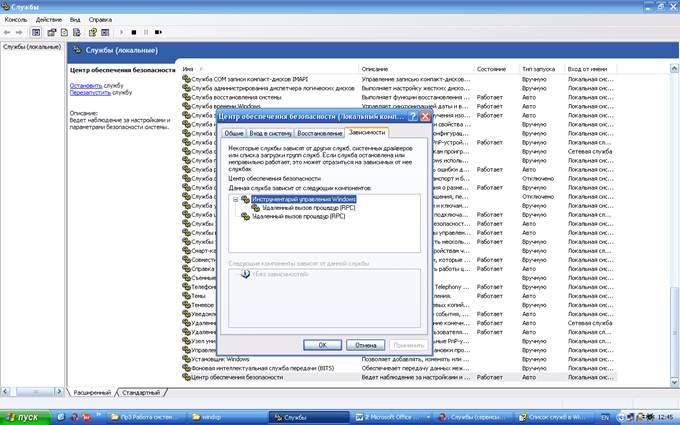
Task: Click the Export list toolbar icon
Action: 77,33
